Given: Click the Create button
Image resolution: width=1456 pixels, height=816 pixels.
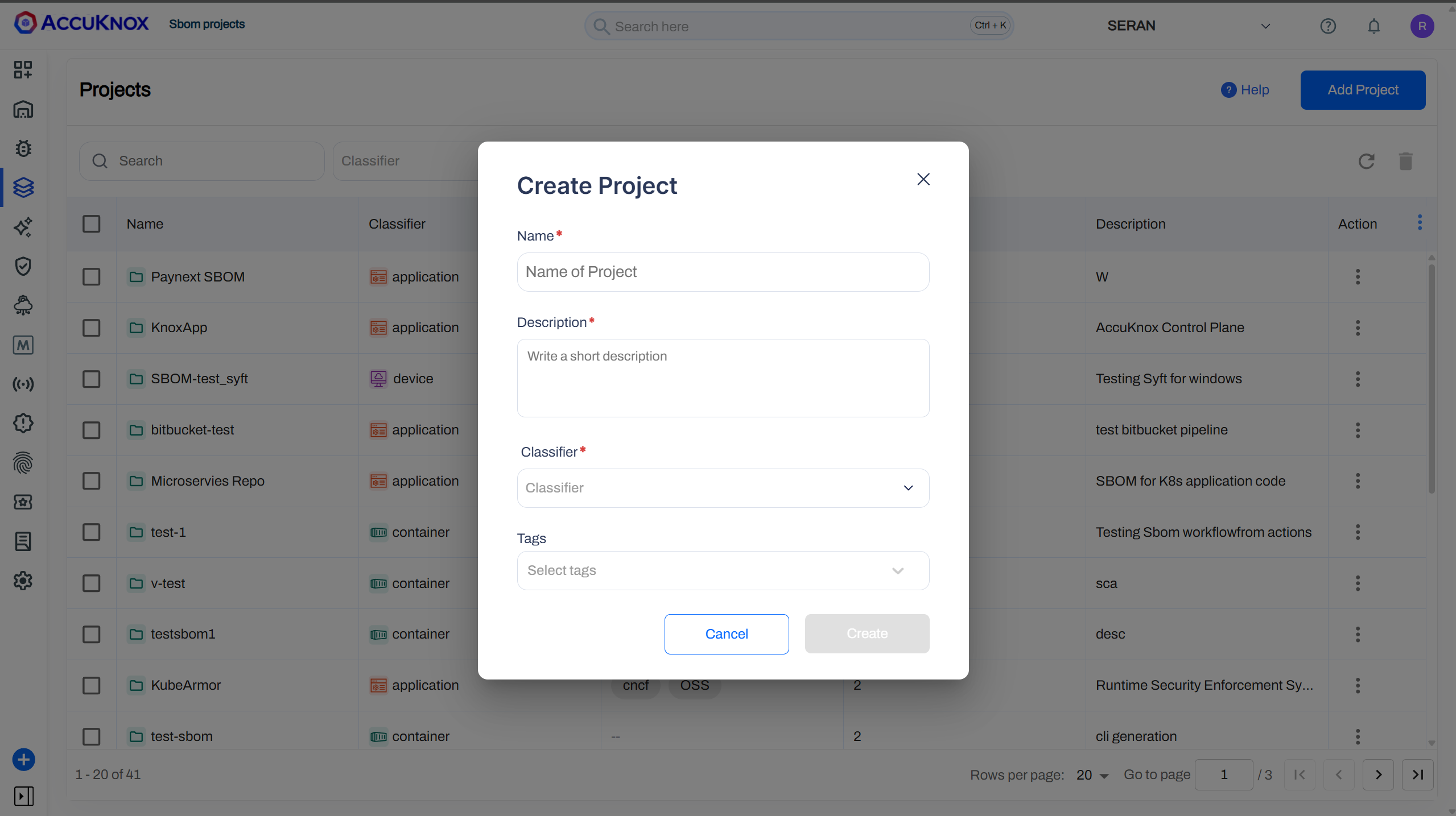Looking at the screenshot, I should (x=867, y=633).
